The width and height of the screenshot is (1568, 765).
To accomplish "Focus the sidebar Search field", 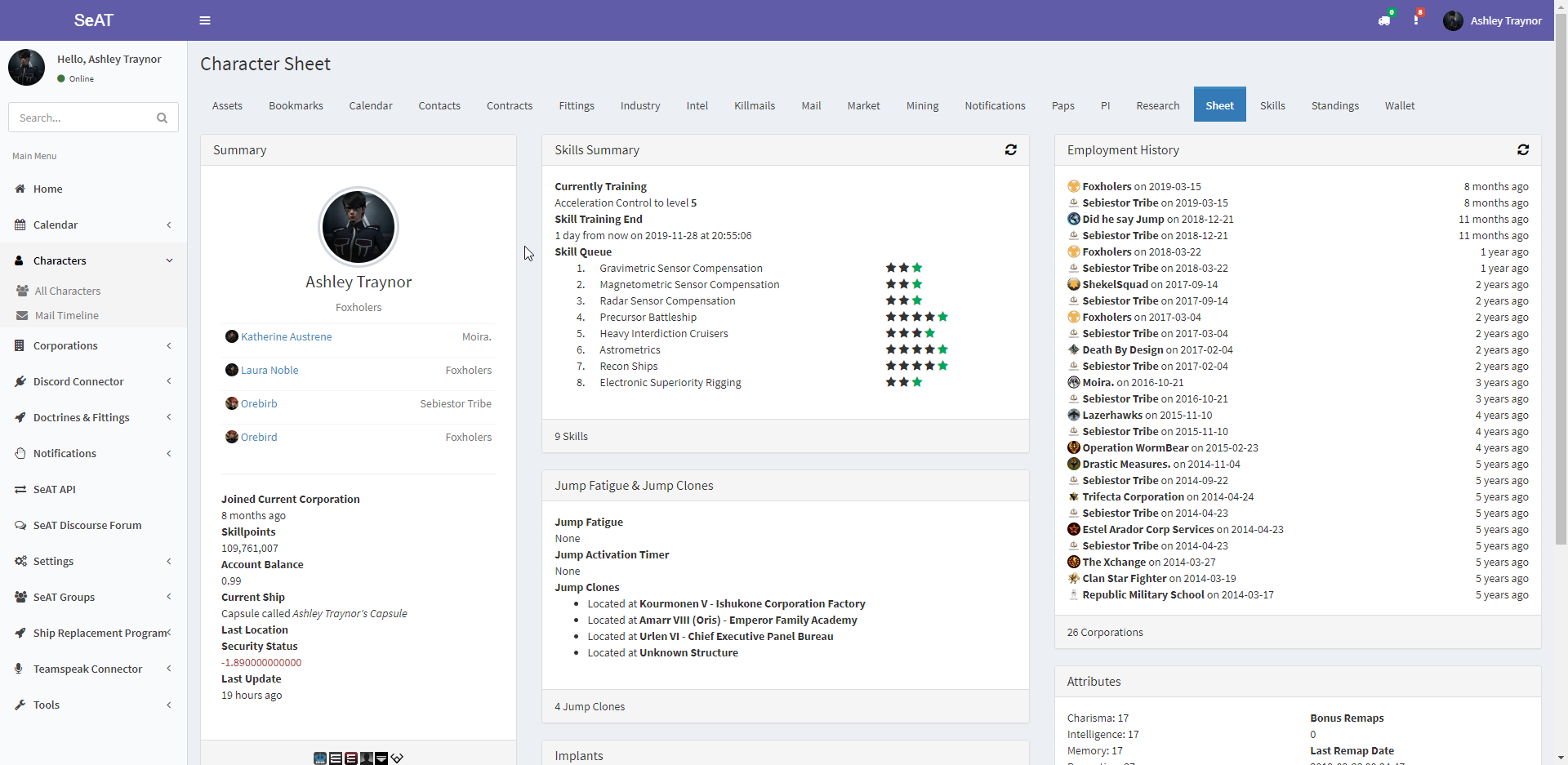I will point(82,118).
